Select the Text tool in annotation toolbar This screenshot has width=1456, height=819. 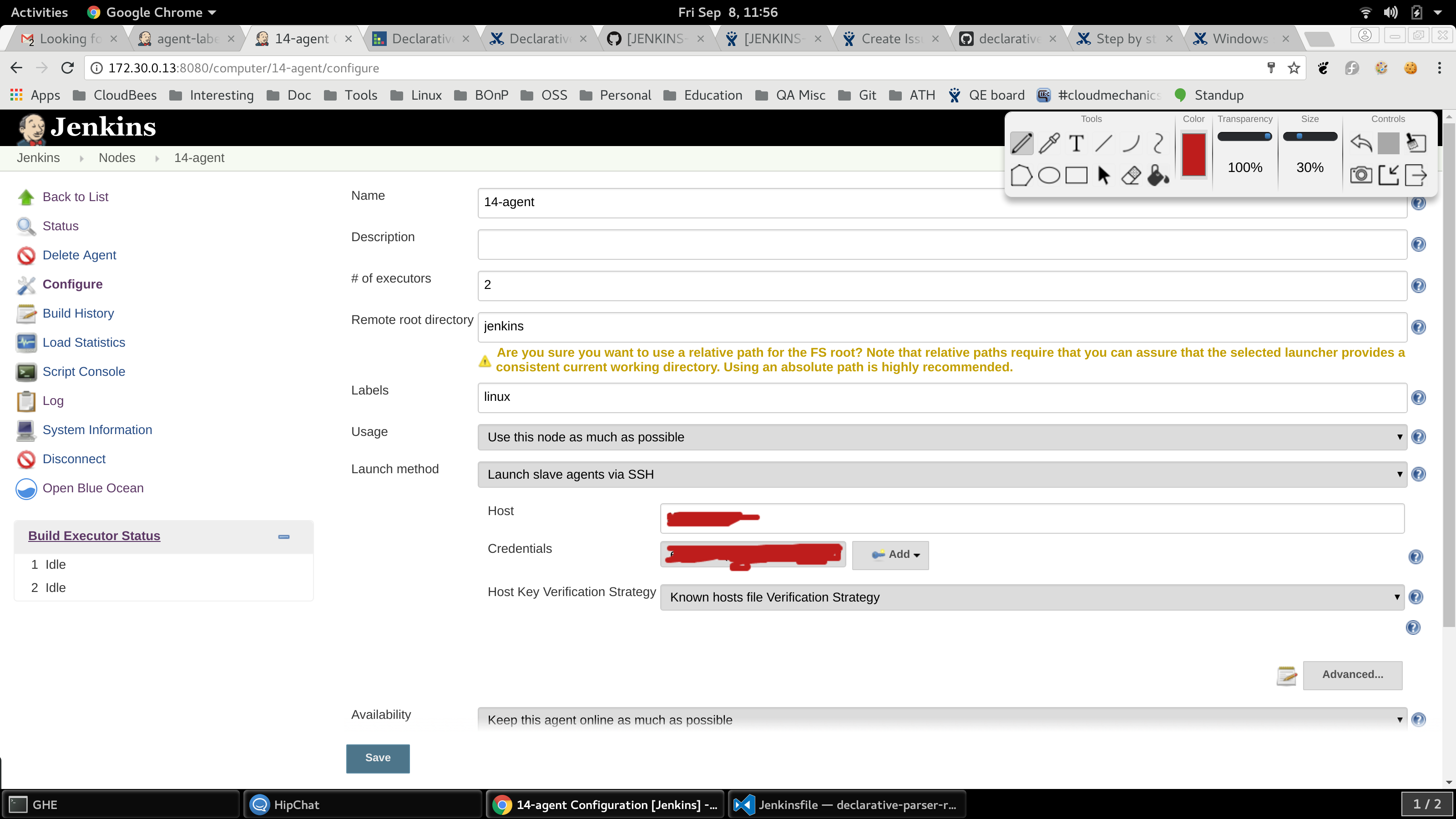pyautogui.click(x=1076, y=144)
